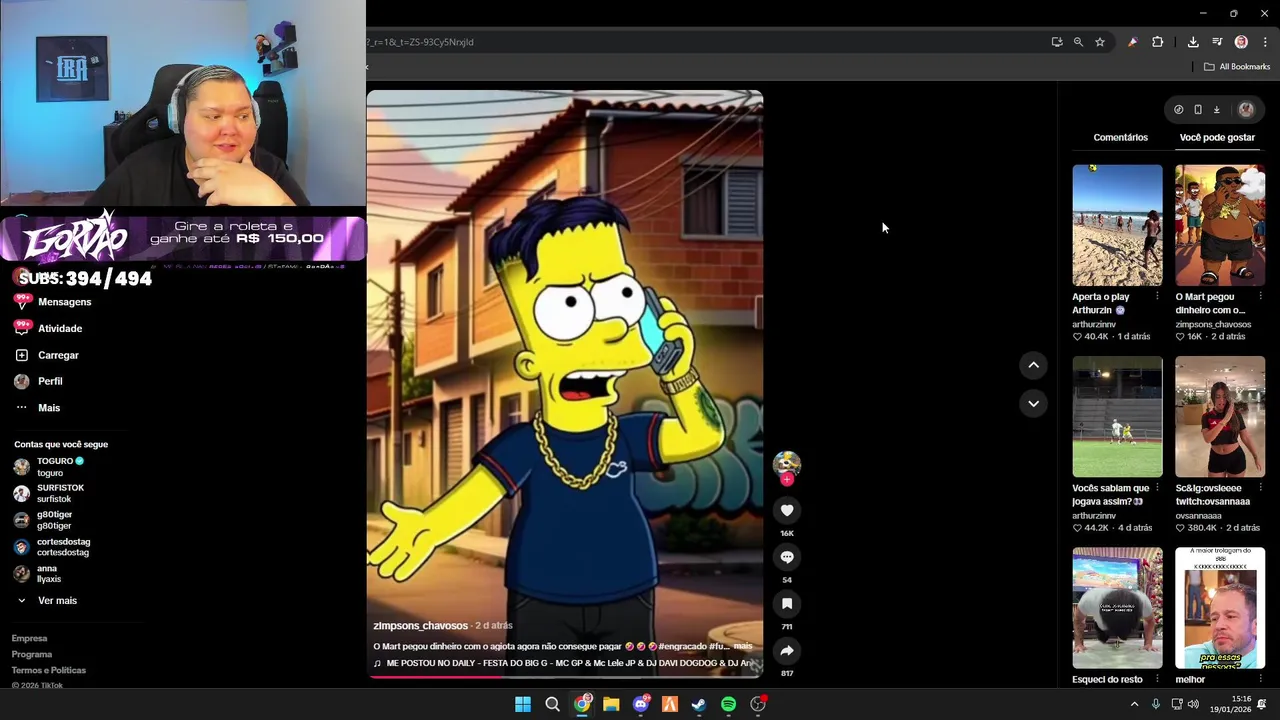
Task: Expand video description with mais
Action: [743, 646]
